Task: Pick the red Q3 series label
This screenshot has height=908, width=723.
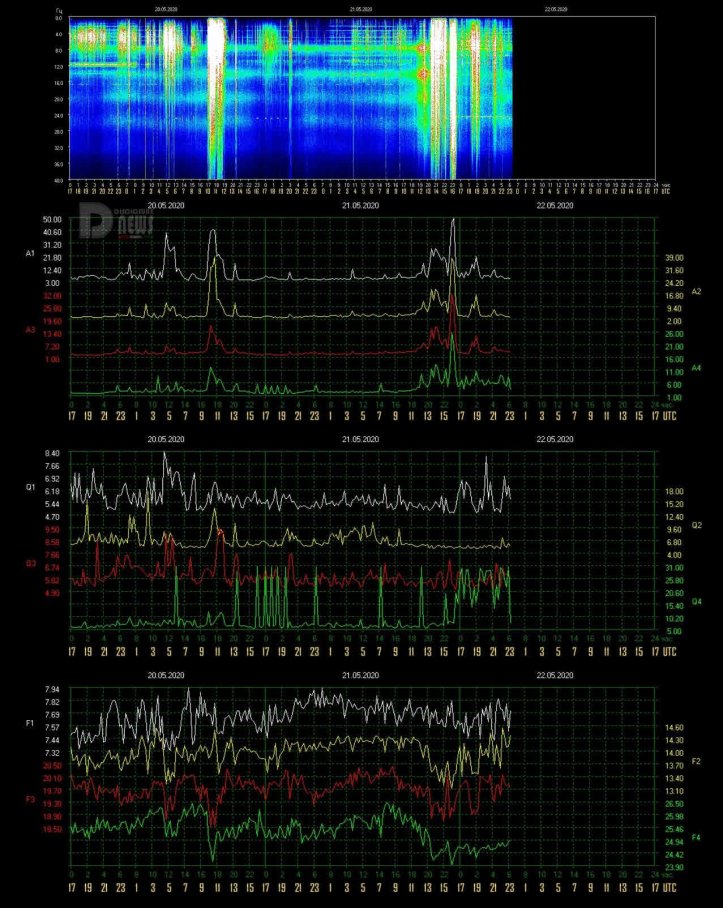Action: [x=30, y=563]
